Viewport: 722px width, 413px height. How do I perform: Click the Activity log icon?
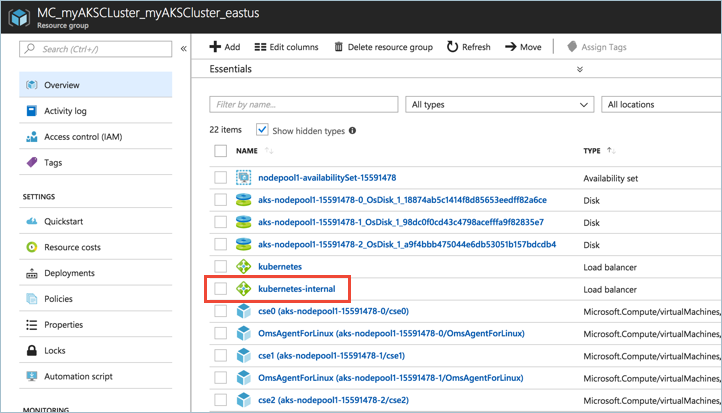tap(32, 111)
